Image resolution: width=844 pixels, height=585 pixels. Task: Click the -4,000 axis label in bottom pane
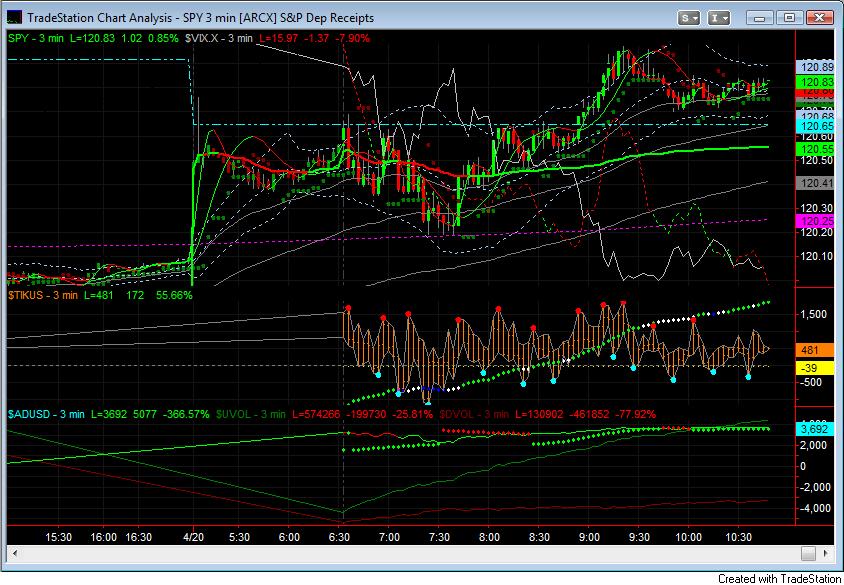tap(814, 508)
